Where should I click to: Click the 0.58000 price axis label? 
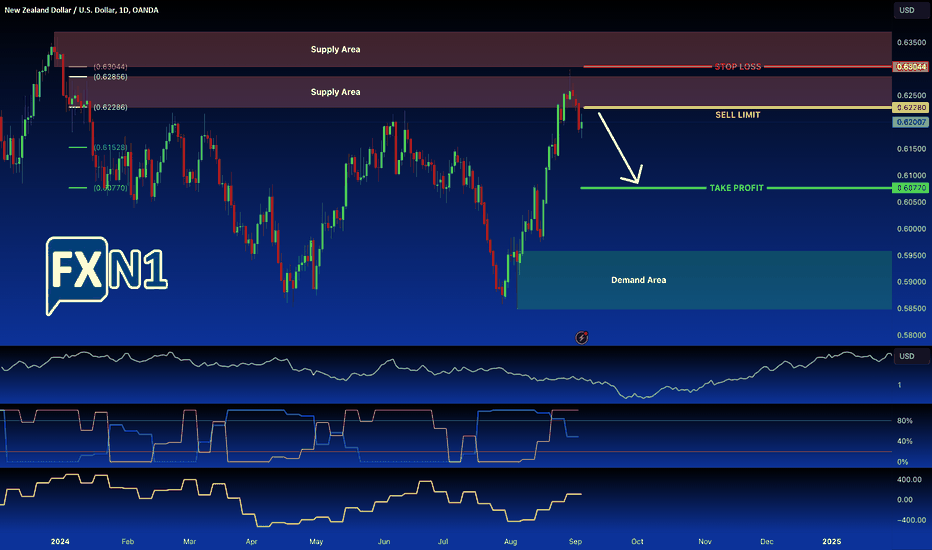click(911, 335)
